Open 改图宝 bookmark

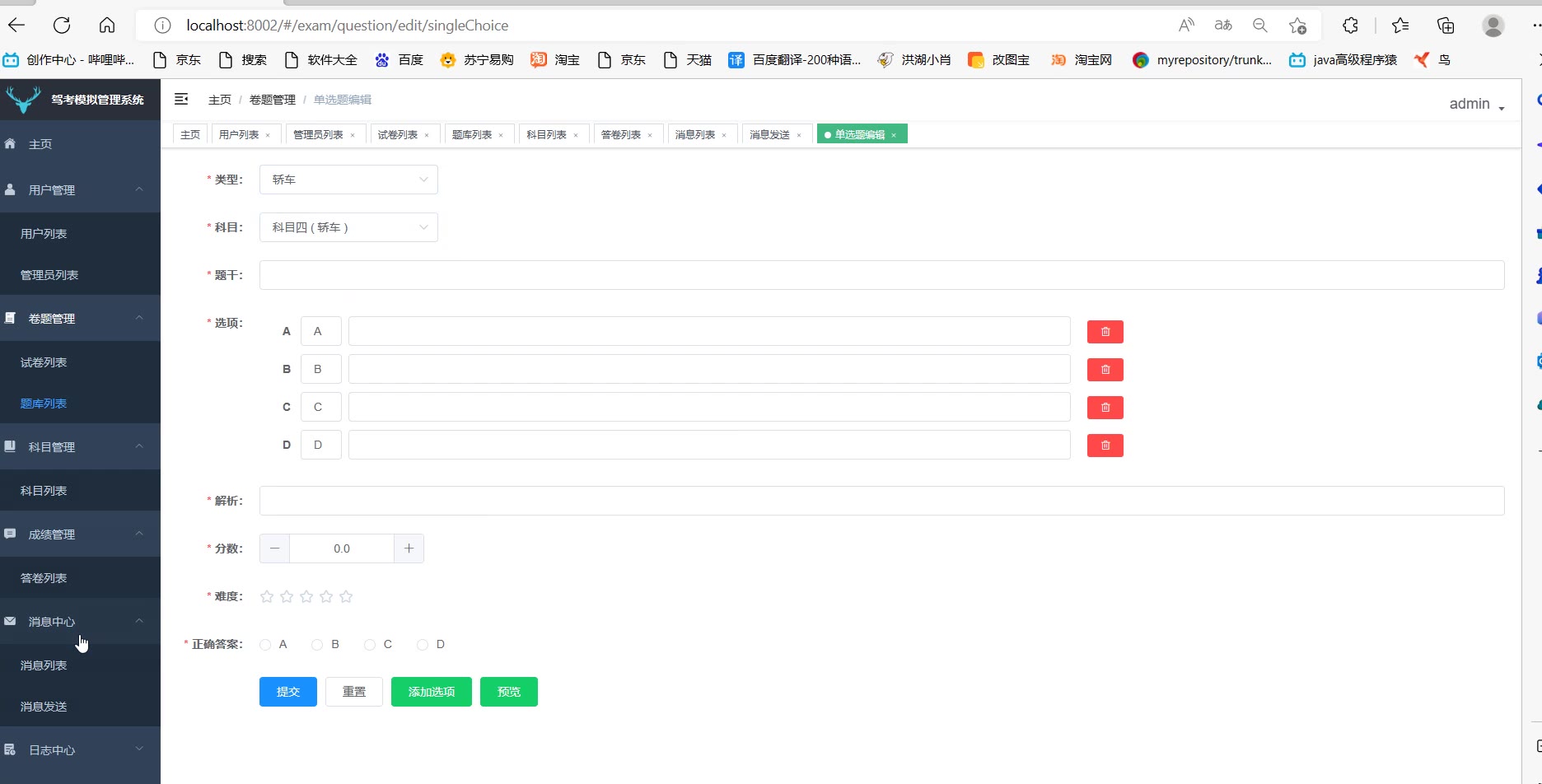tap(999, 59)
